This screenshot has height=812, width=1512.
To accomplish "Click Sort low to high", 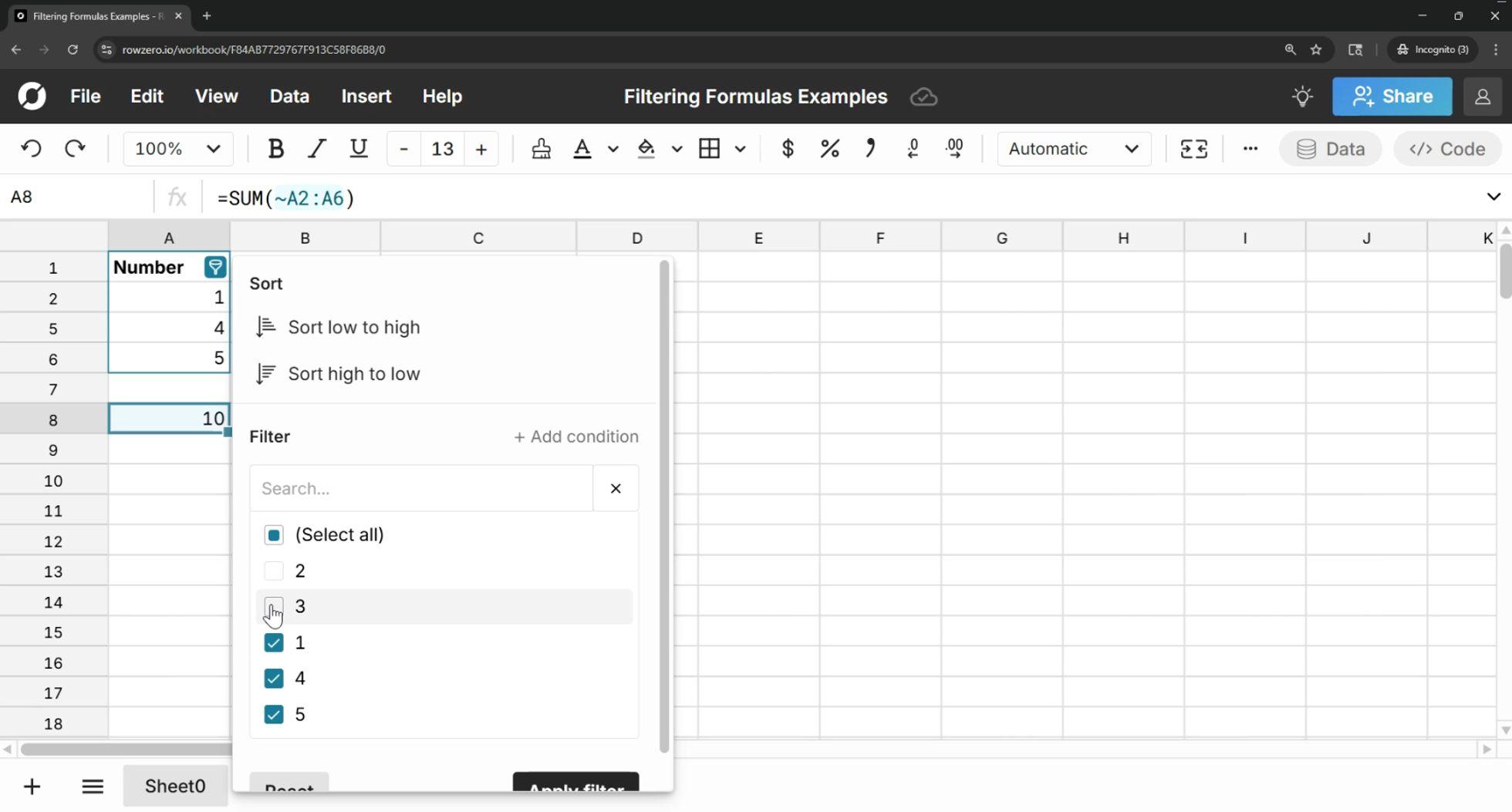I will coord(339,327).
